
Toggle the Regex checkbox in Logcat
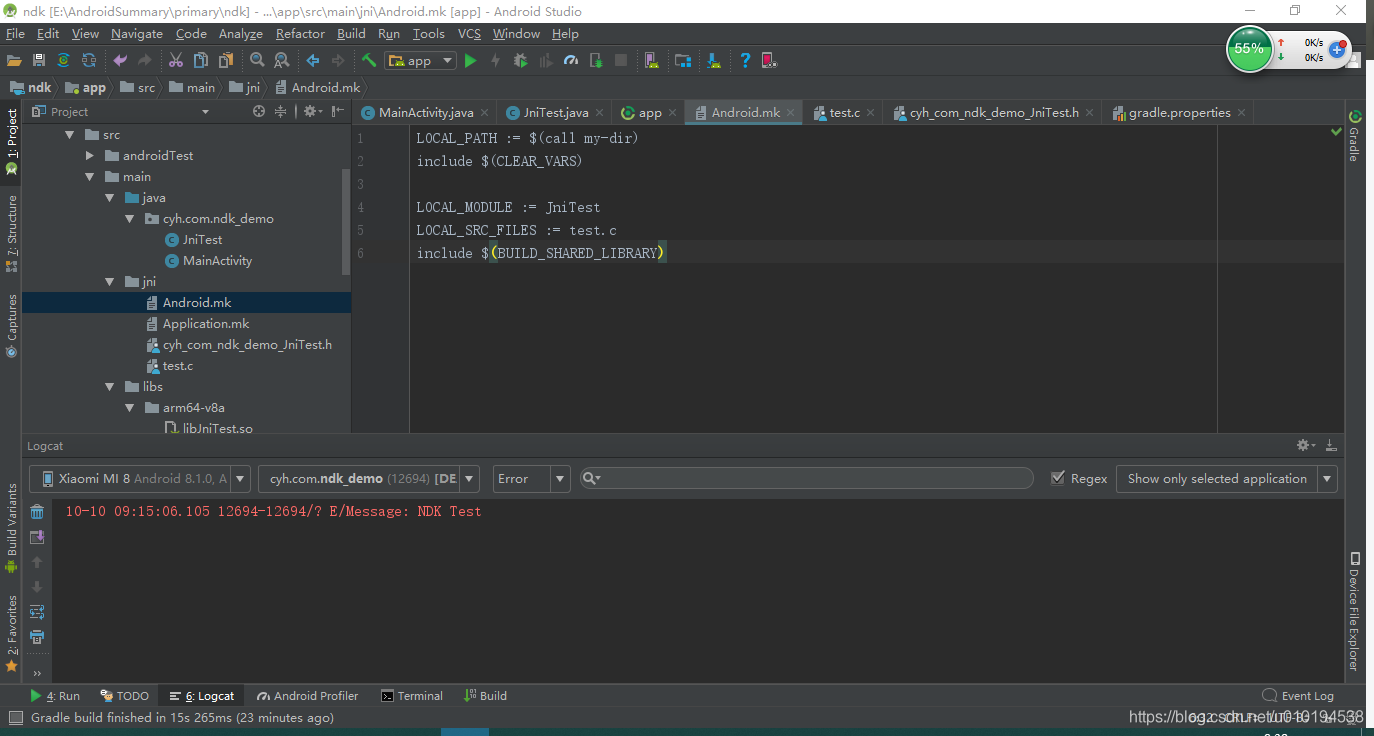pyautogui.click(x=1058, y=478)
